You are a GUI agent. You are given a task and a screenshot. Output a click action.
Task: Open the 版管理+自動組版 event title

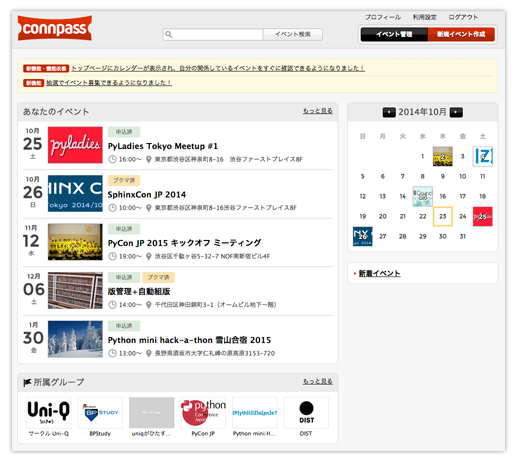point(139,292)
